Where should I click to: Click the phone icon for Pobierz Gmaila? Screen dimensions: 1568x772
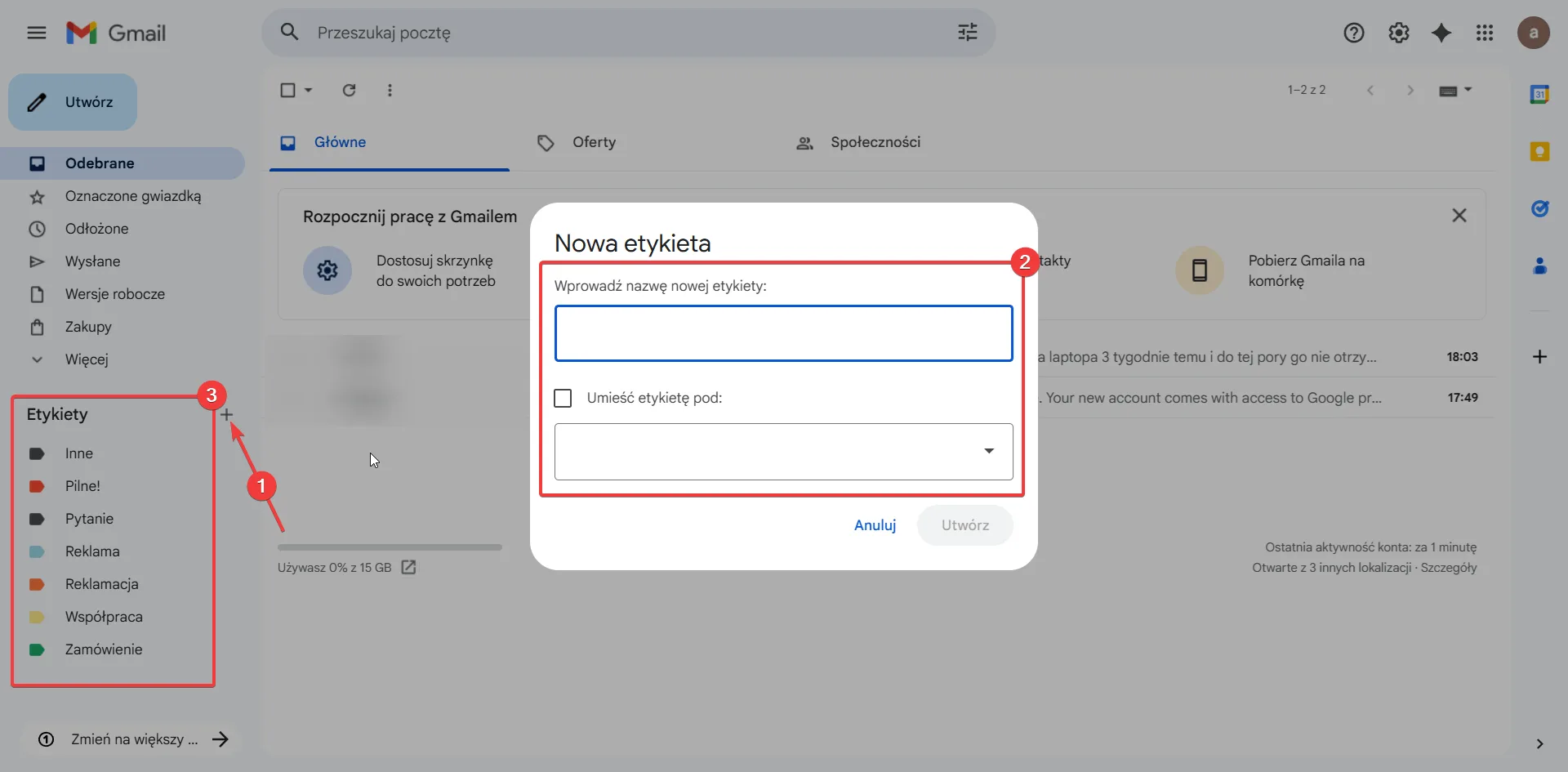(1200, 270)
